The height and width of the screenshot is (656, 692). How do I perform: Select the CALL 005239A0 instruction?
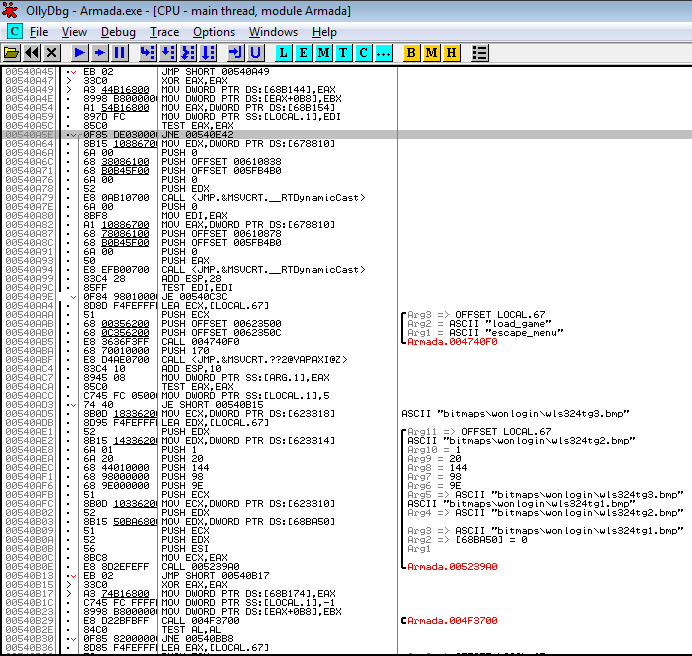tap(200, 567)
